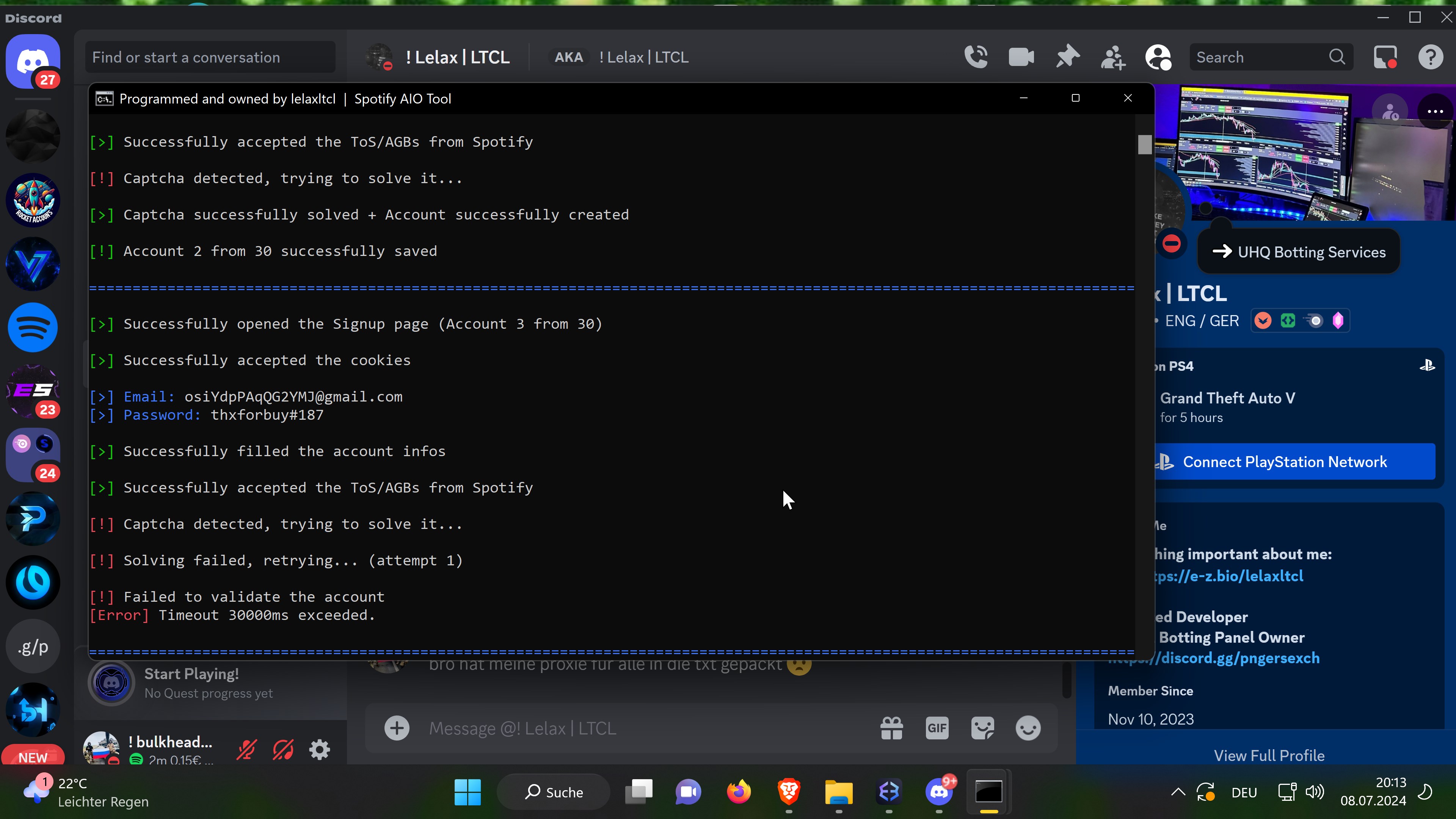Click the console window scrollbar thumb
1456x819 pixels.
1145,145
